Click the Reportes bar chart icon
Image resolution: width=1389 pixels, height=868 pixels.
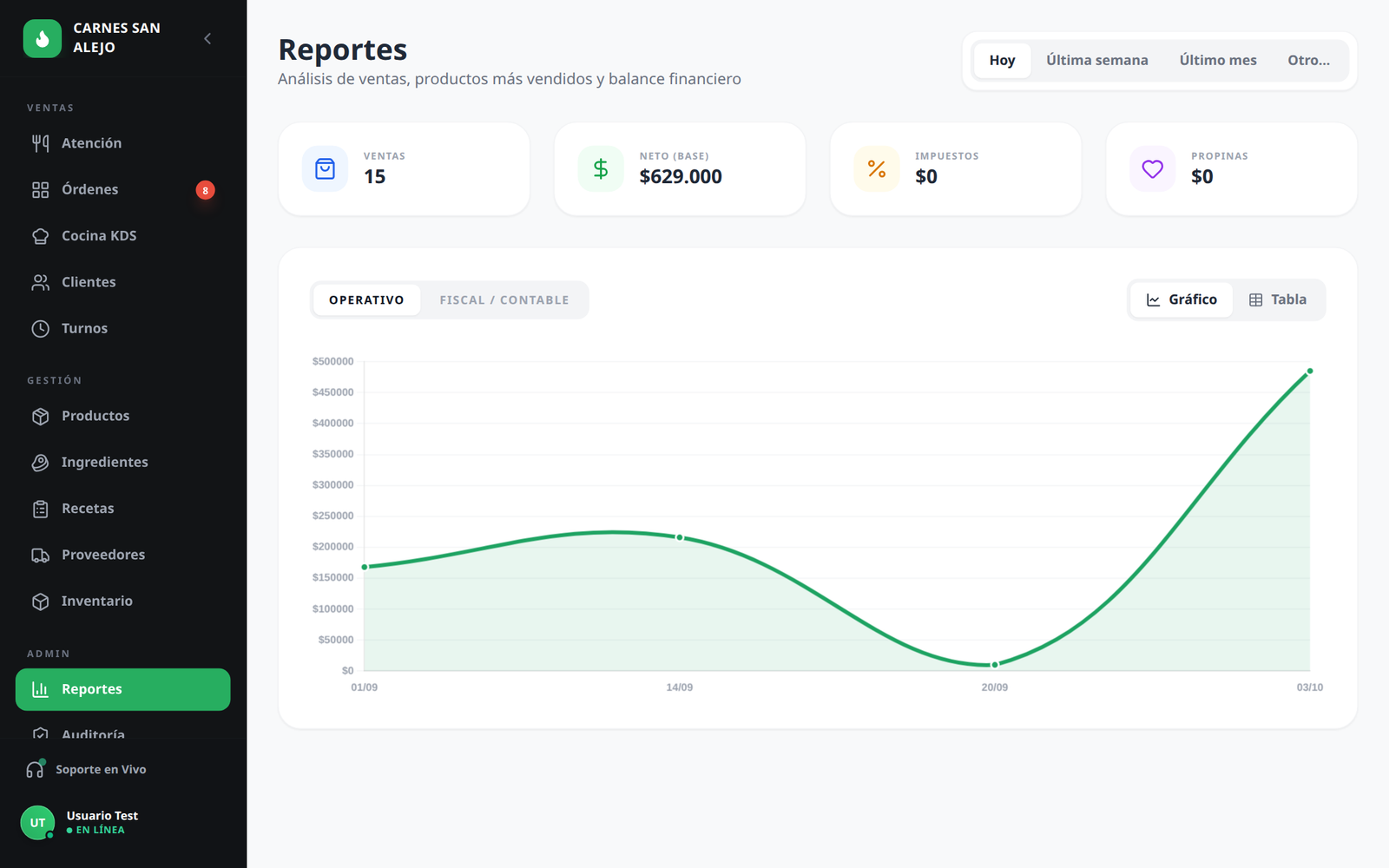[x=41, y=689]
